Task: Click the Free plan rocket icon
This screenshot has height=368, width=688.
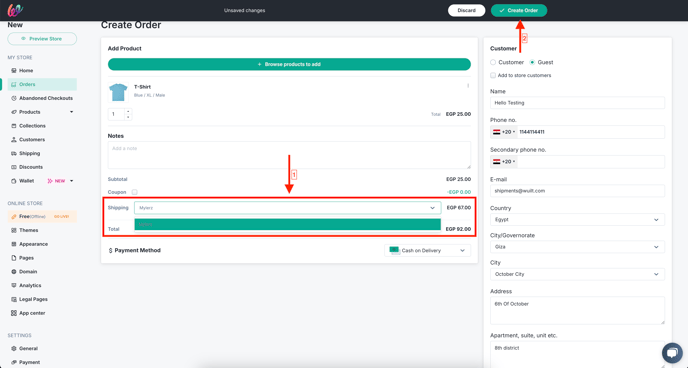Action: (x=14, y=217)
